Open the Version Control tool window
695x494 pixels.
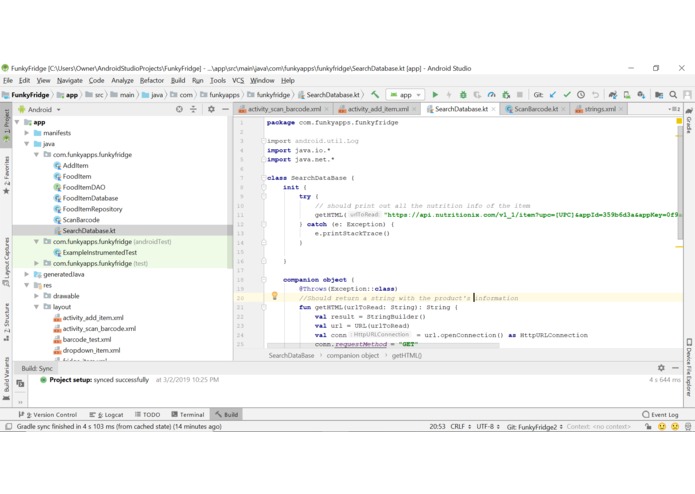tap(48, 415)
